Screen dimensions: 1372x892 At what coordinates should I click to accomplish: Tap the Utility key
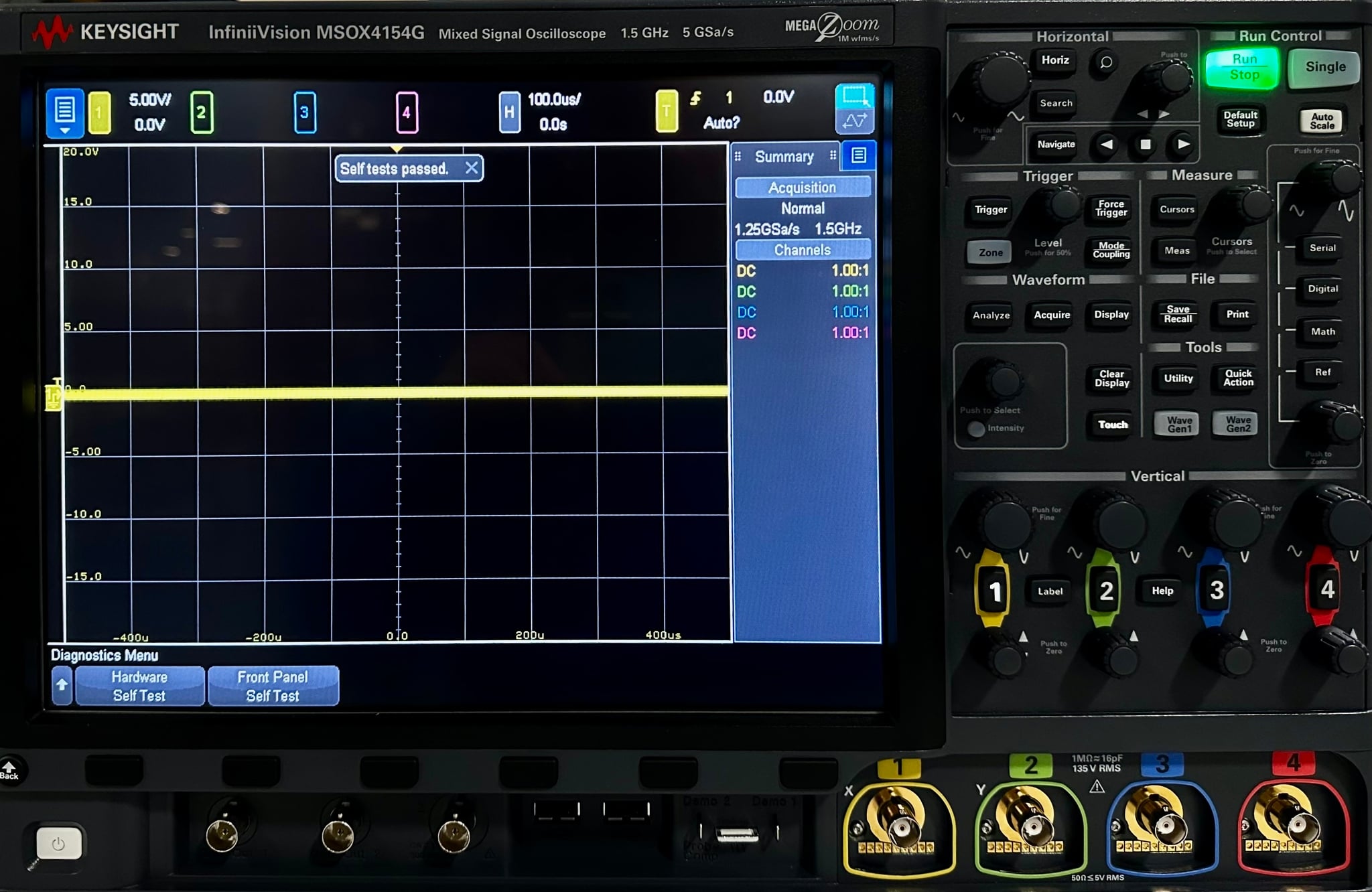click(1178, 378)
